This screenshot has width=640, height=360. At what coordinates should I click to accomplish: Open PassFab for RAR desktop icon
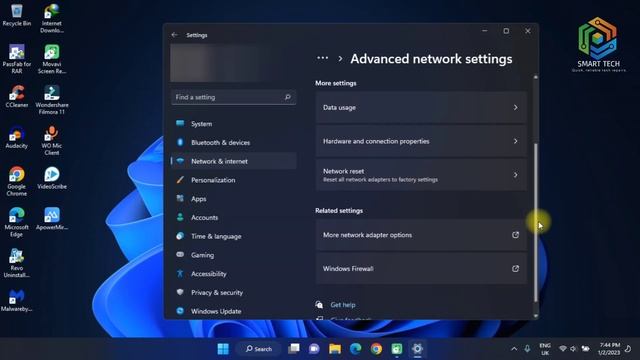(17, 59)
